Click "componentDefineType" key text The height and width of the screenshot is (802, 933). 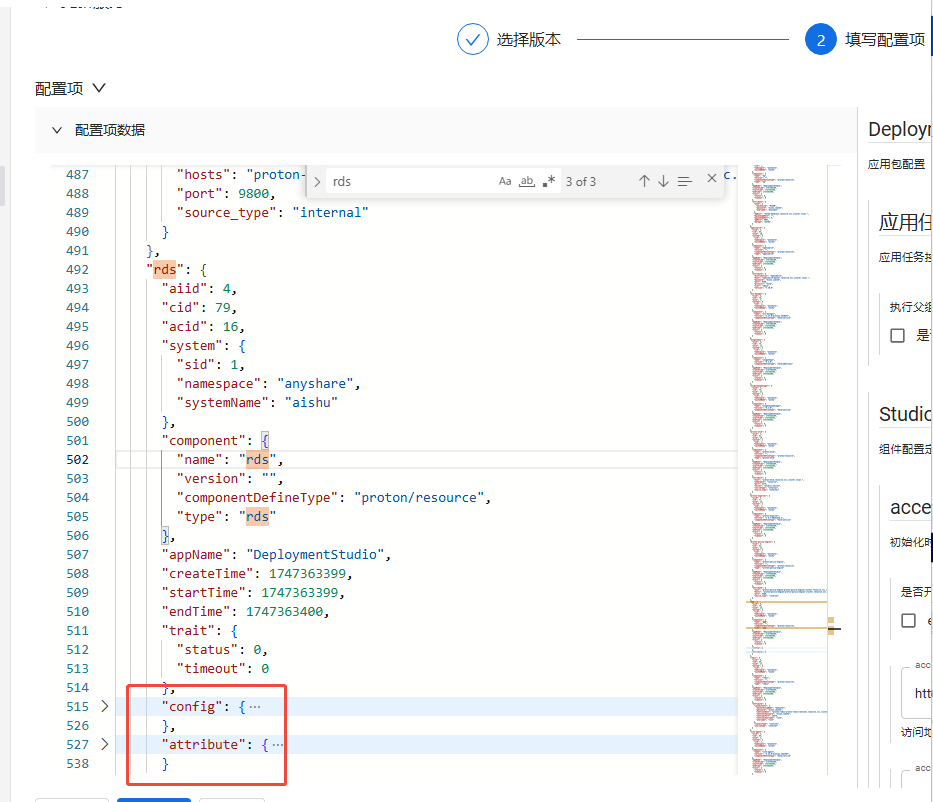click(x=257, y=497)
